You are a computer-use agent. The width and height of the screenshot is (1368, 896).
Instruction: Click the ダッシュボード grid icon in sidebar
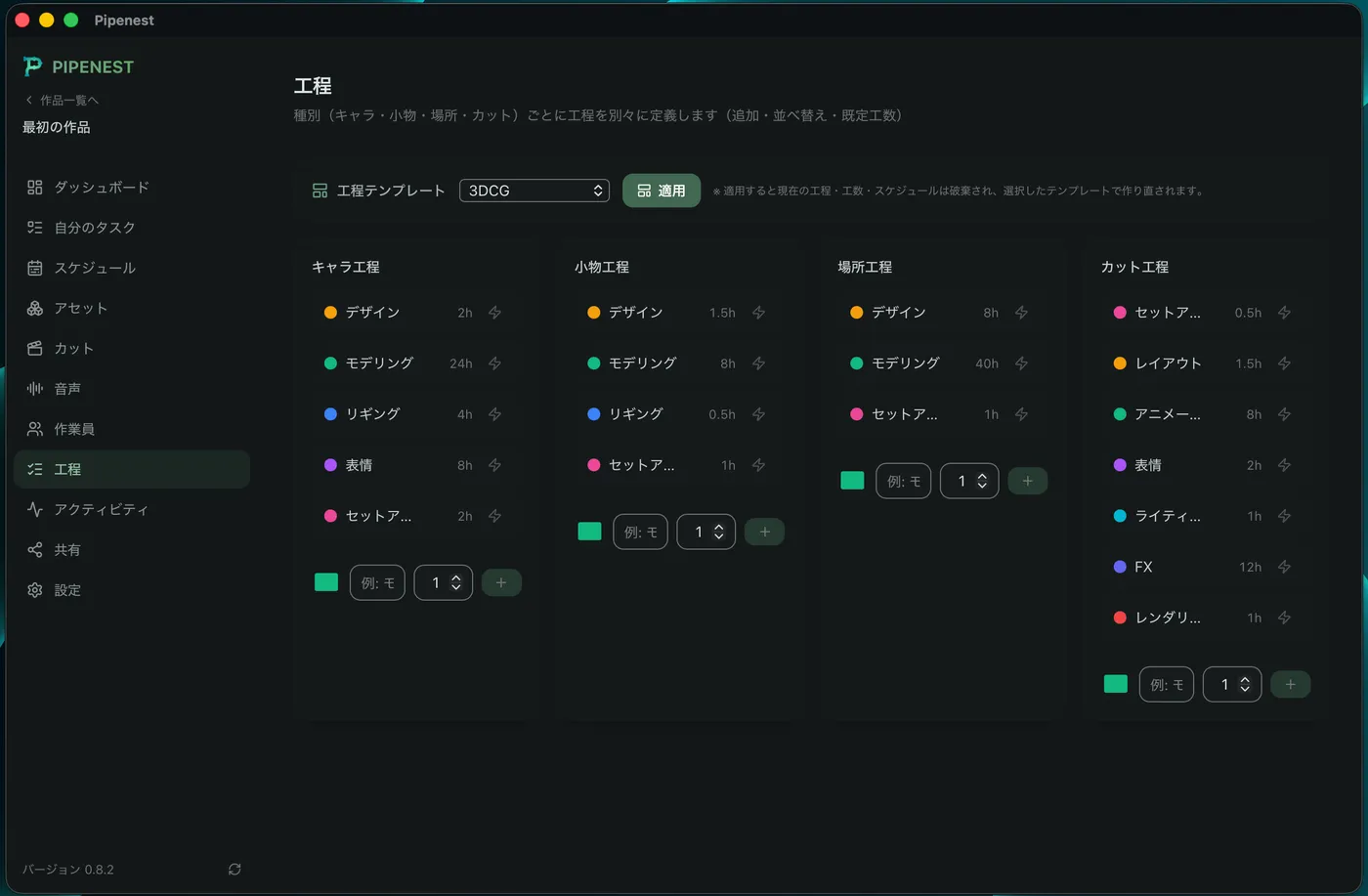point(35,187)
